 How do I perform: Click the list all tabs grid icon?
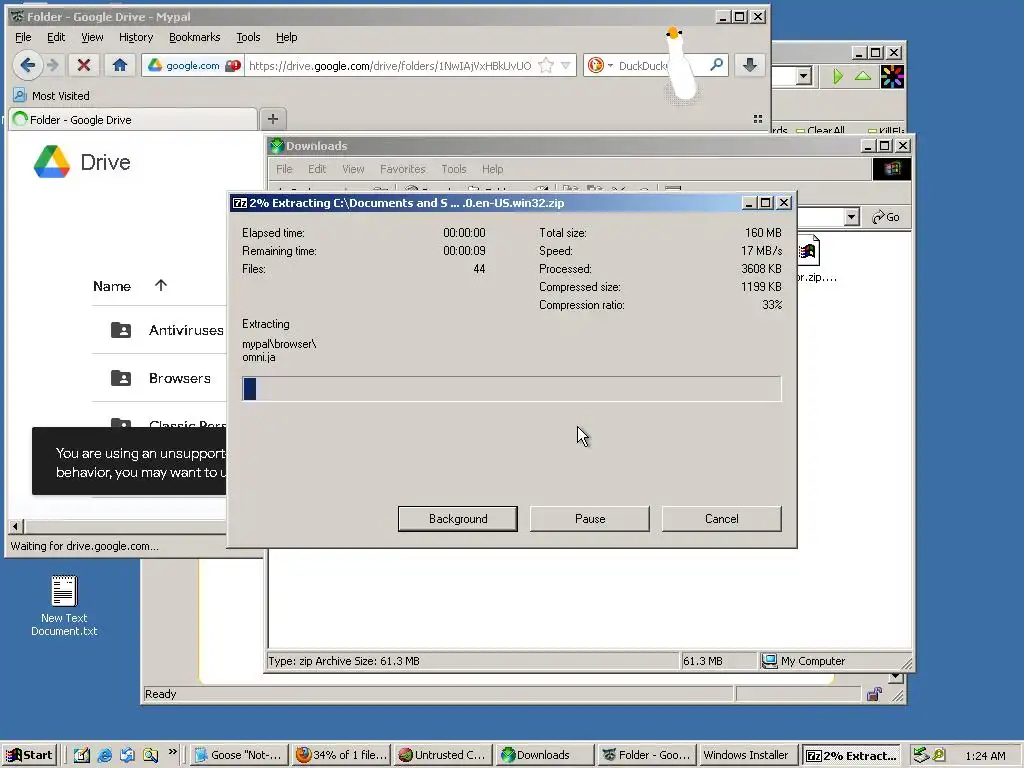pyautogui.click(x=758, y=119)
